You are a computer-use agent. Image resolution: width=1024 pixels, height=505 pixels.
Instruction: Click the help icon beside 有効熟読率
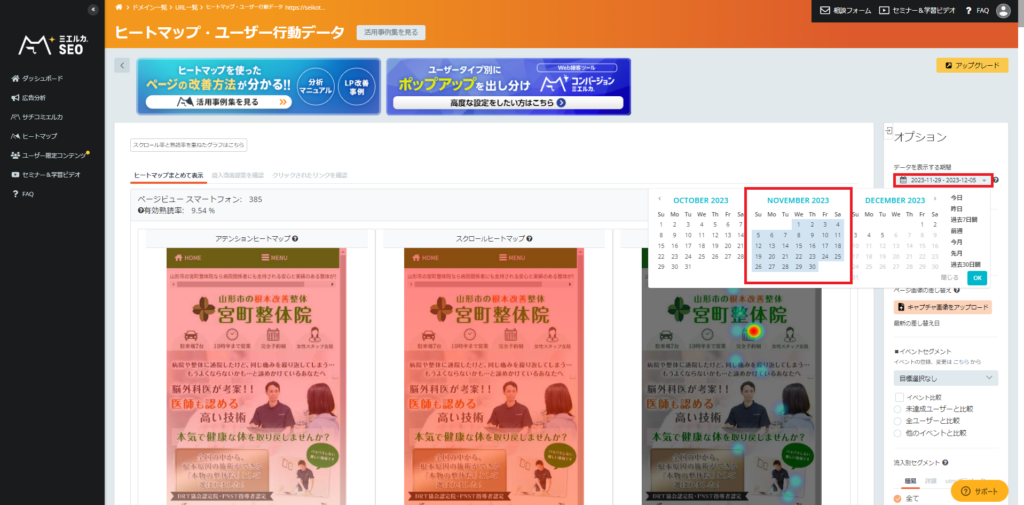(x=140, y=211)
